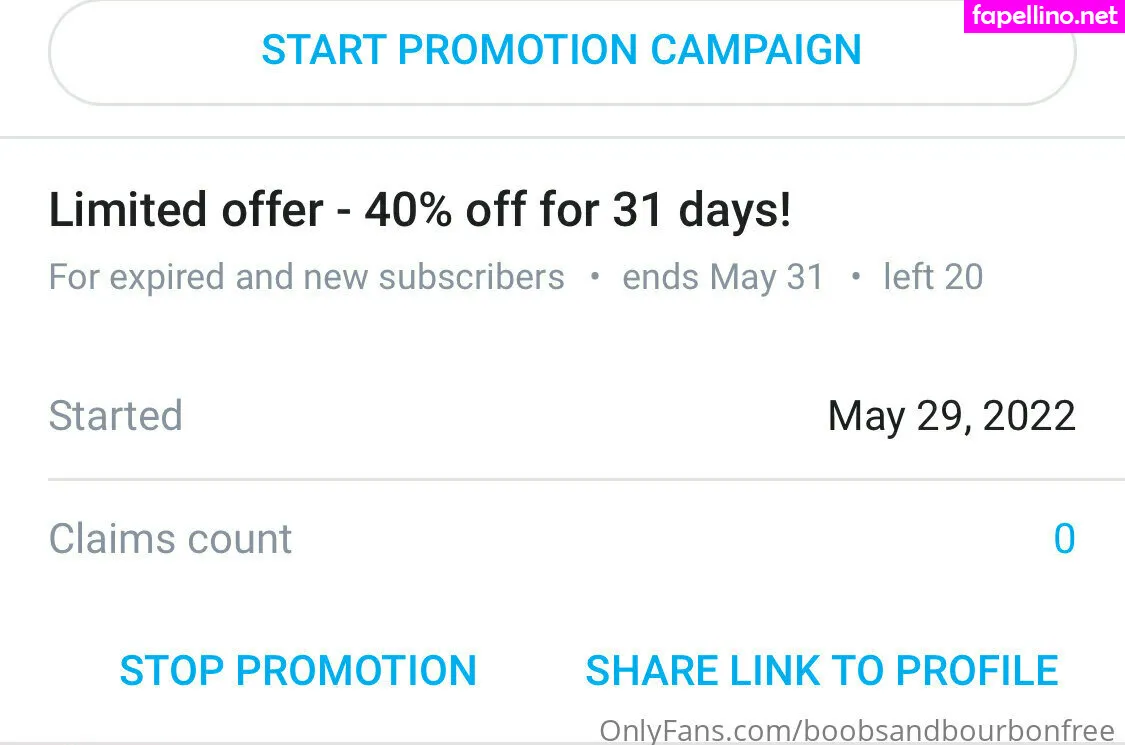Click the divider line between Started and Claims count
Screen dimensions: 1125x745
click(x=586, y=479)
